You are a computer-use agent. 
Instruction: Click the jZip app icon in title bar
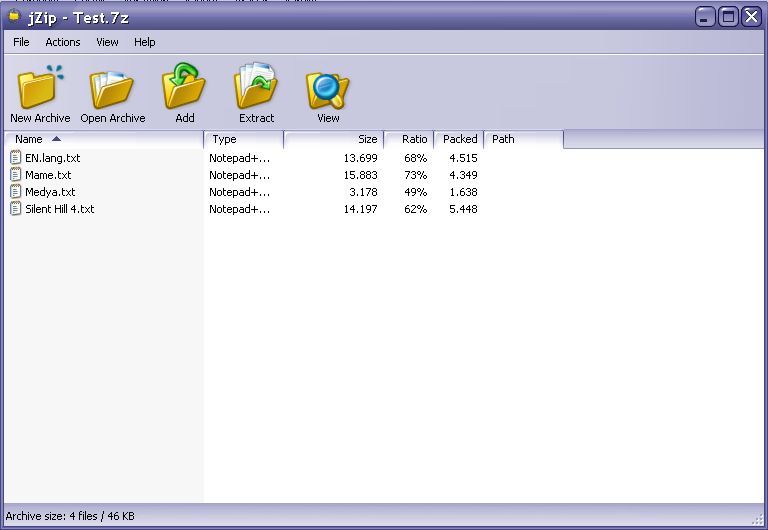(x=14, y=17)
